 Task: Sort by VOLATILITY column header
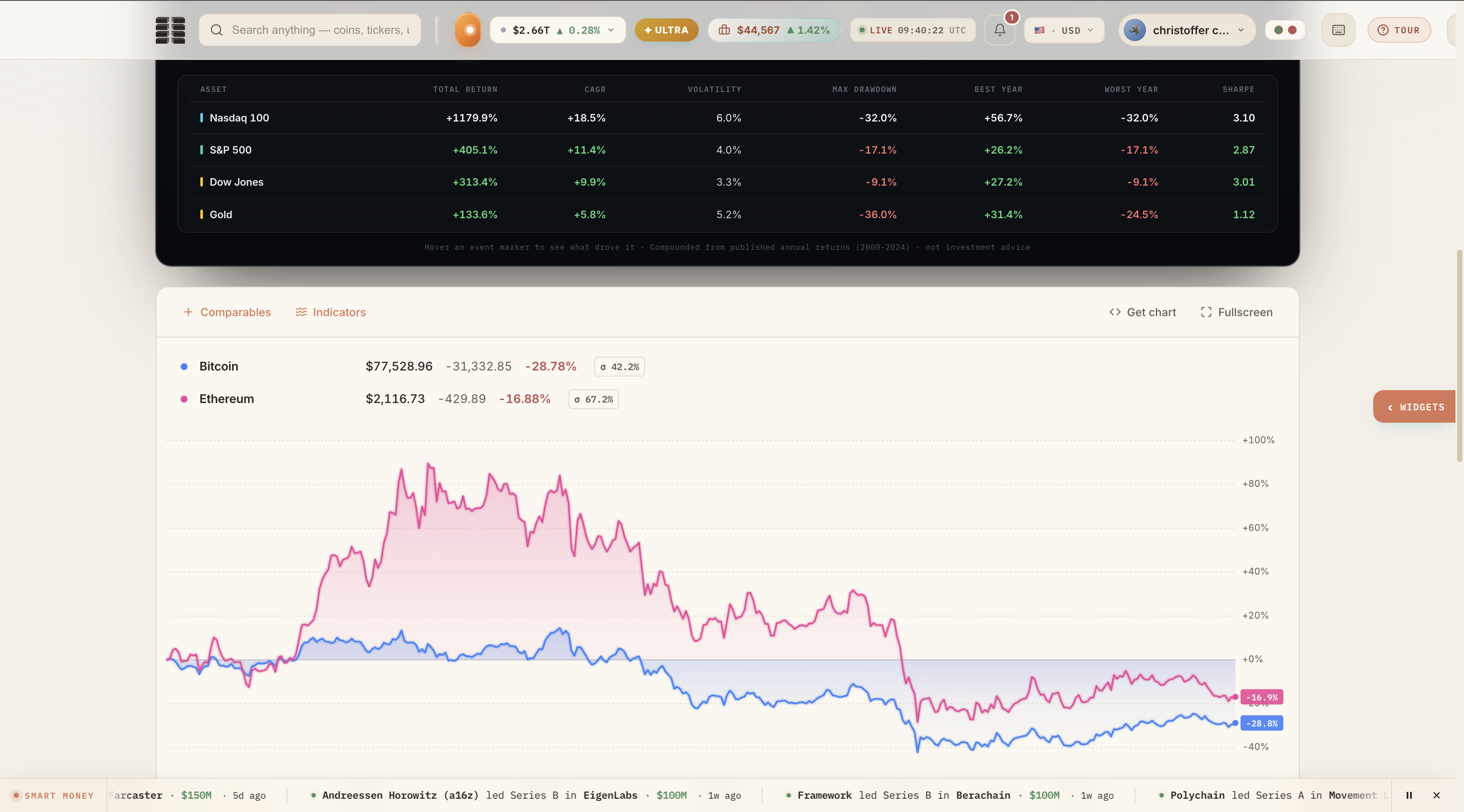tap(714, 89)
